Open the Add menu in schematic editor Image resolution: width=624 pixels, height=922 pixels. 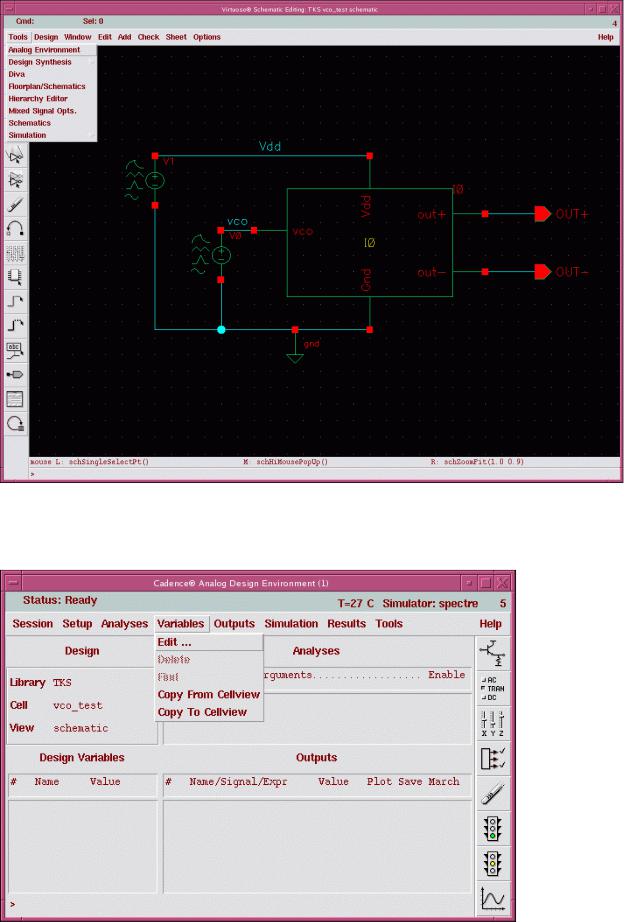pyautogui.click(x=125, y=36)
